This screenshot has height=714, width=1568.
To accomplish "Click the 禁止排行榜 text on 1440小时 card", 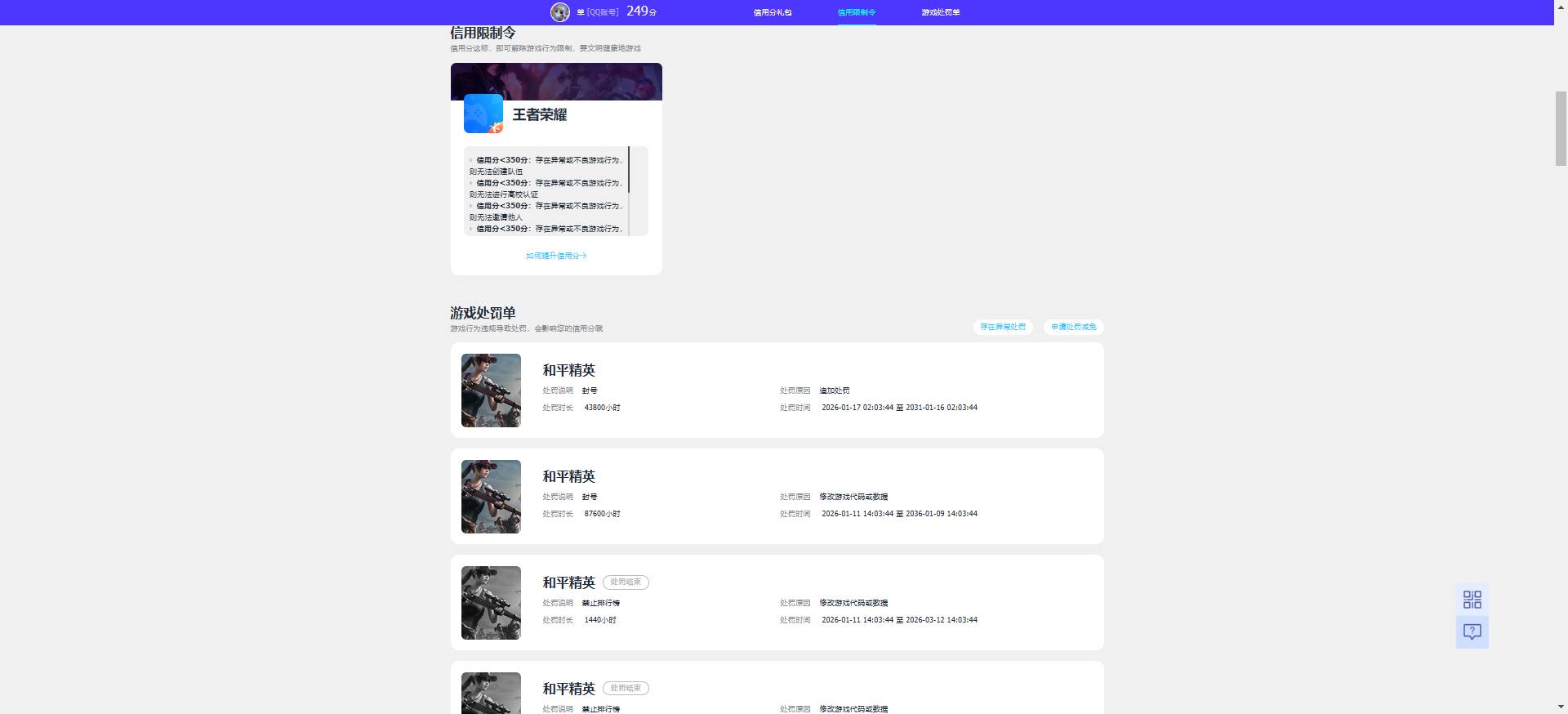I will pyautogui.click(x=601, y=603).
